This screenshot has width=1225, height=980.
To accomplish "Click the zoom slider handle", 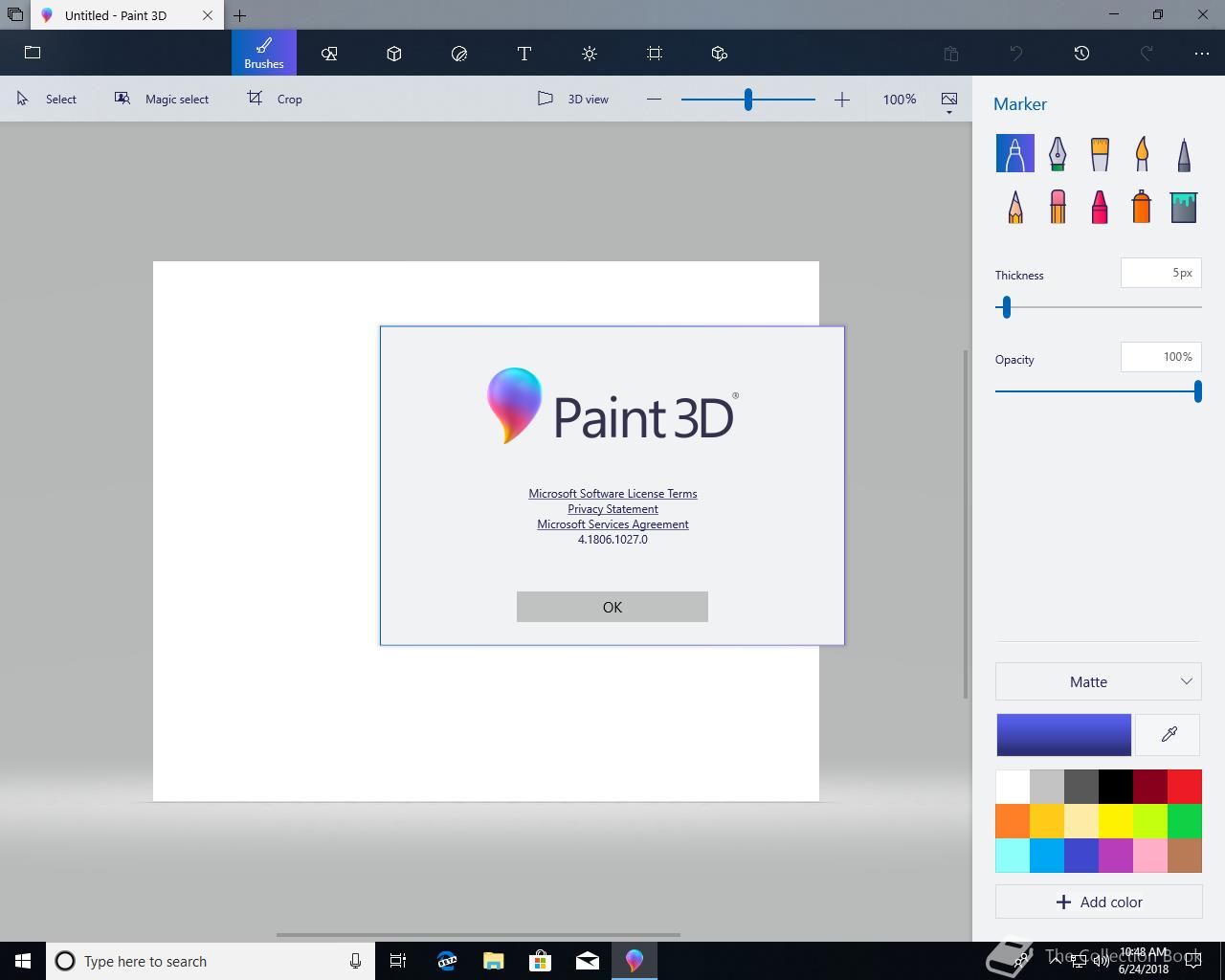I will 748,99.
